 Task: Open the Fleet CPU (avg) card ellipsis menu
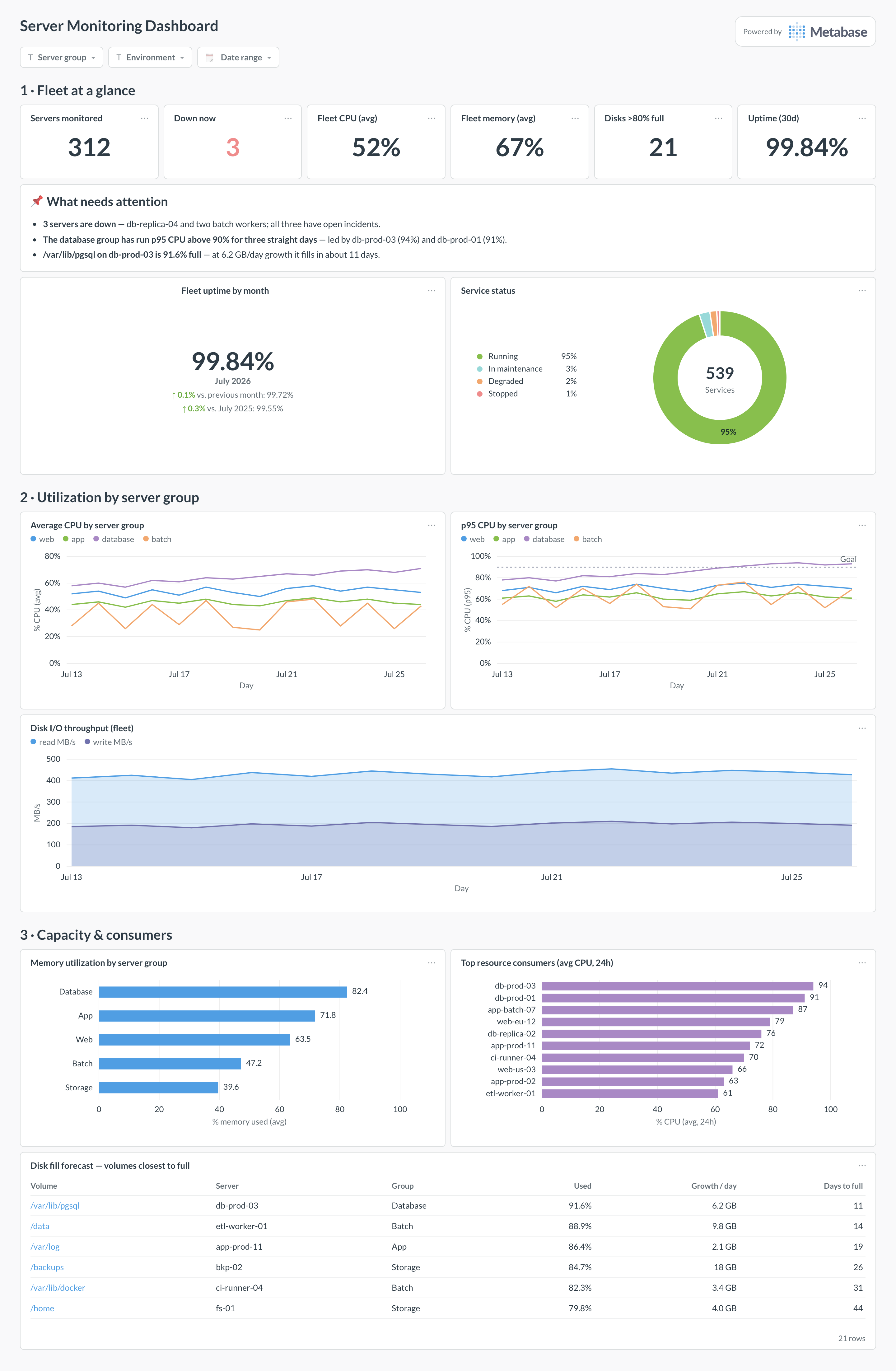coord(431,118)
